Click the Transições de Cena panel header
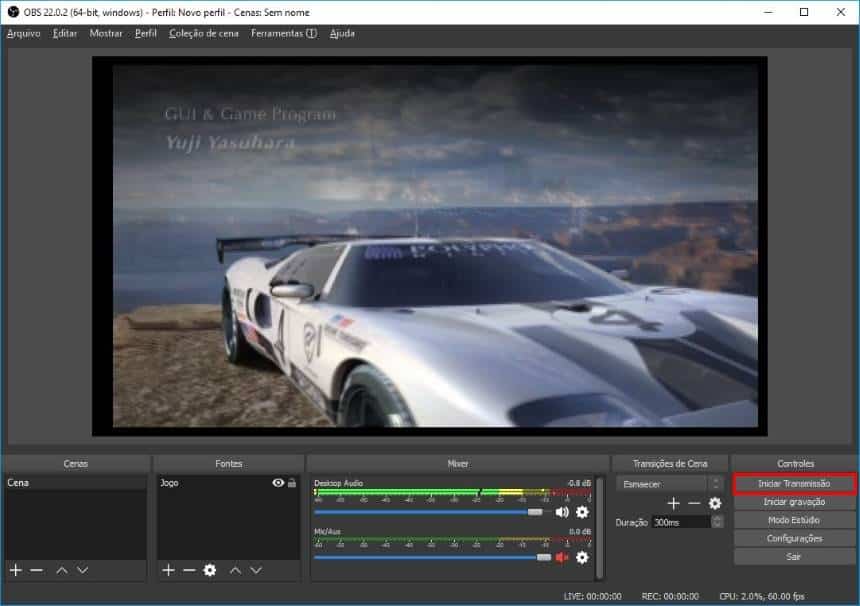 (670, 464)
